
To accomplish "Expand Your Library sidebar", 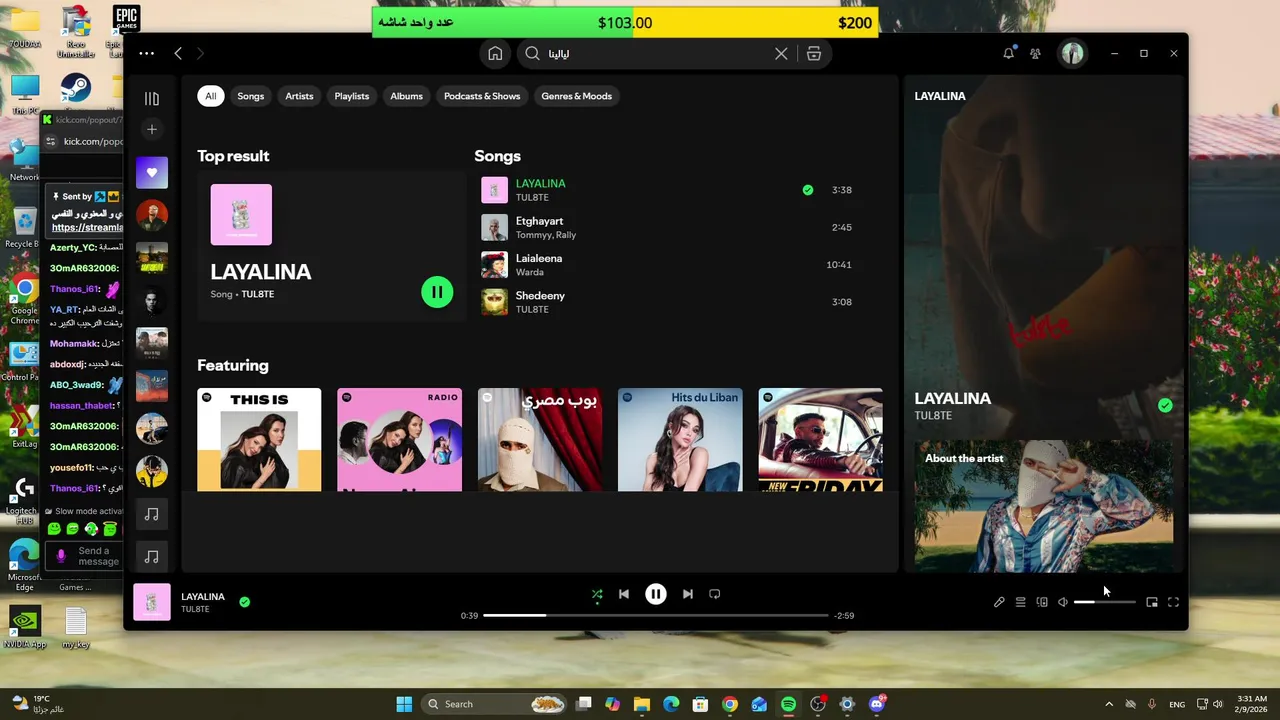I will click(x=152, y=98).
